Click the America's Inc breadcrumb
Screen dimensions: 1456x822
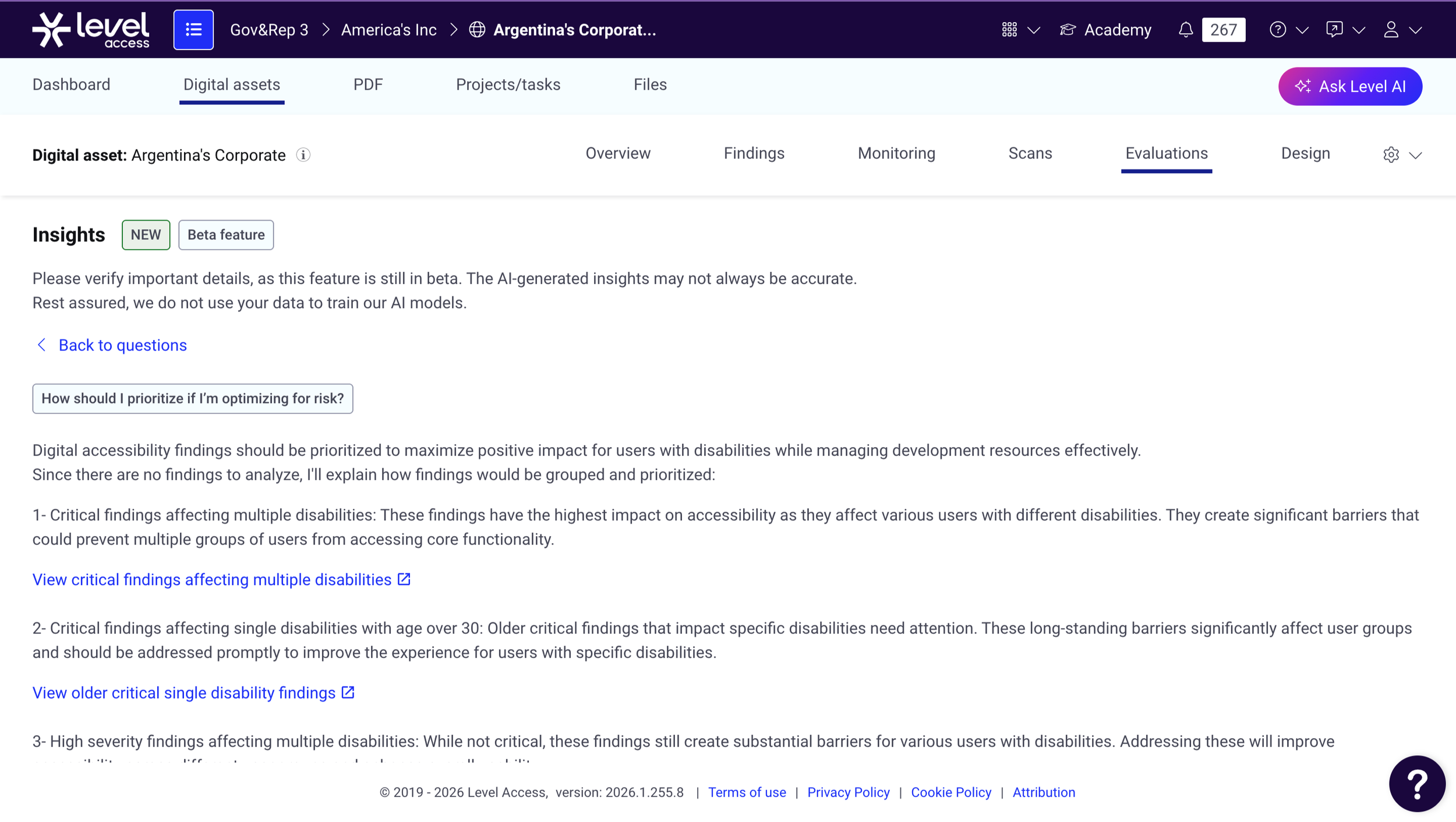point(388,30)
